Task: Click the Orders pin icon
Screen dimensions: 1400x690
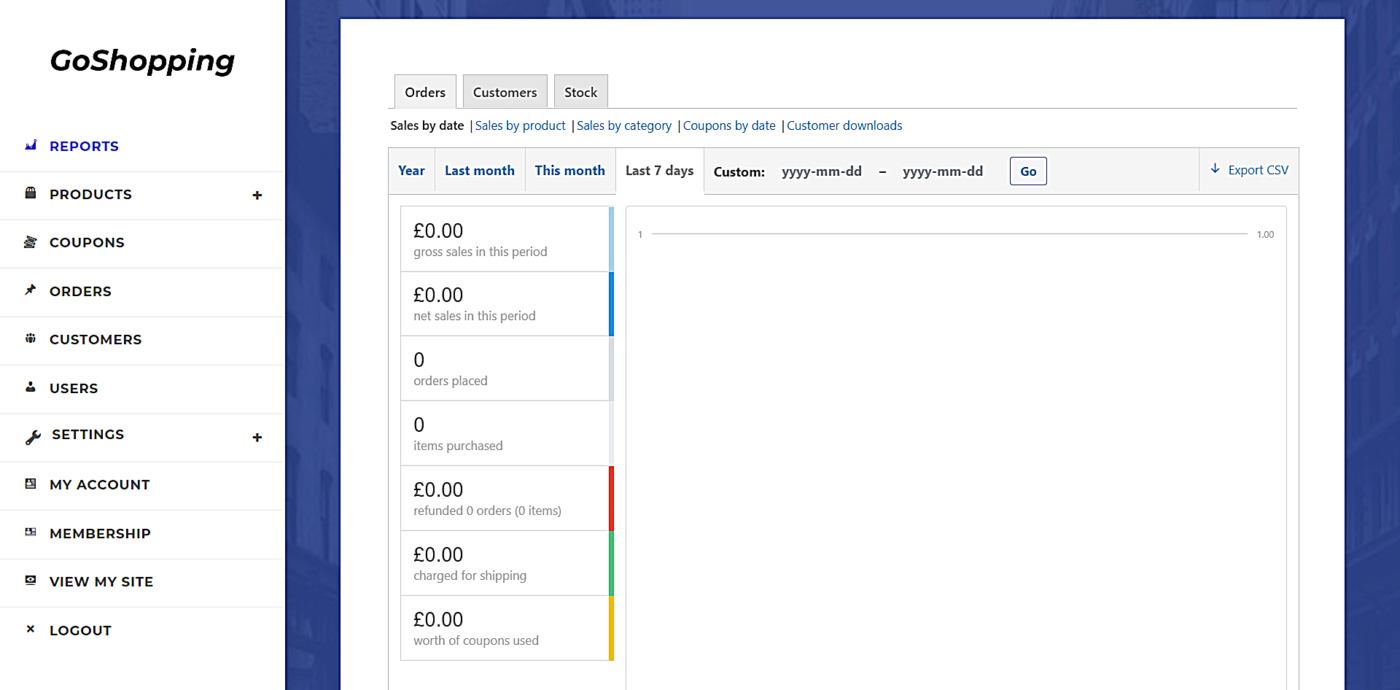Action: (x=30, y=290)
